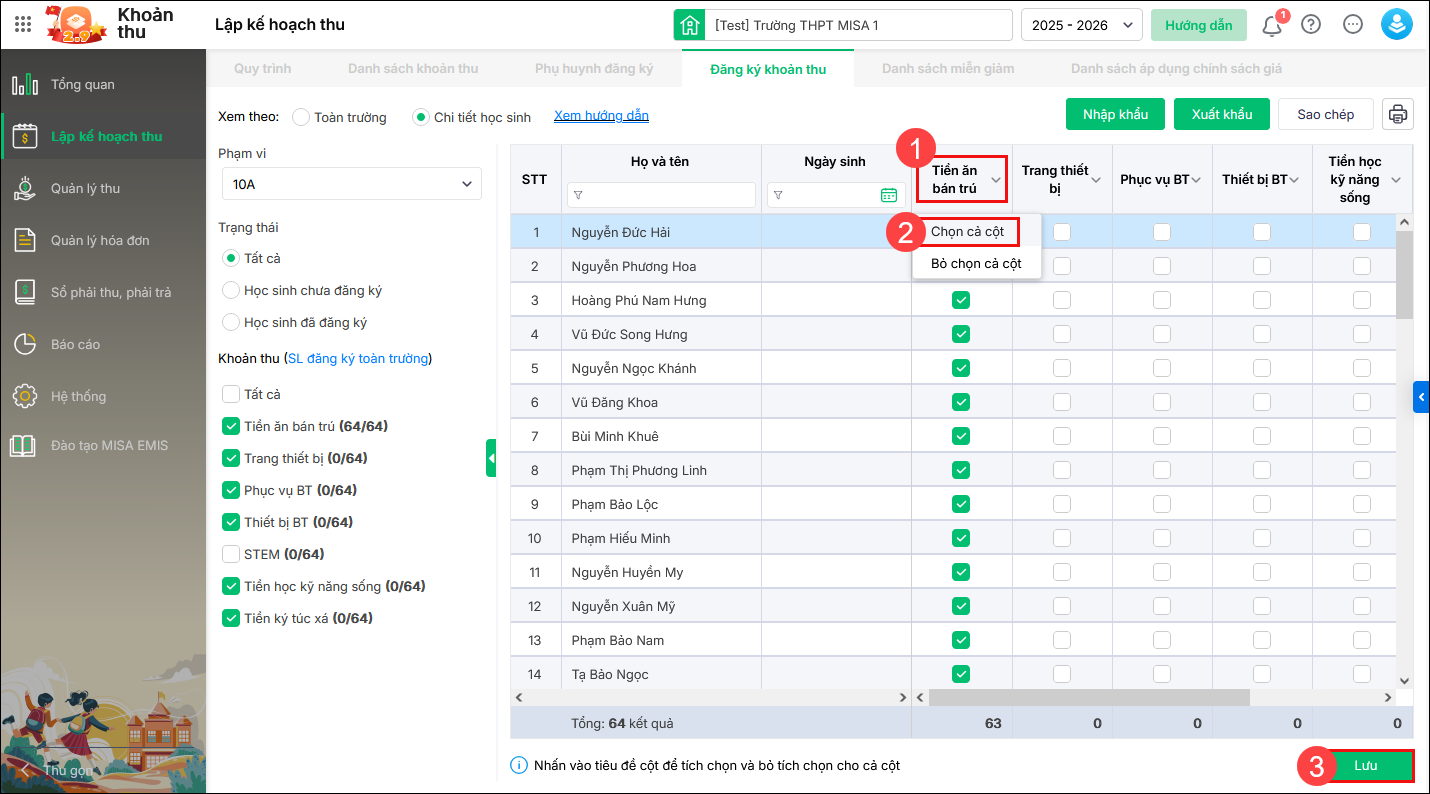This screenshot has width=1430, height=794.
Task: Enable the STEM fee checkbox
Action: (231, 554)
